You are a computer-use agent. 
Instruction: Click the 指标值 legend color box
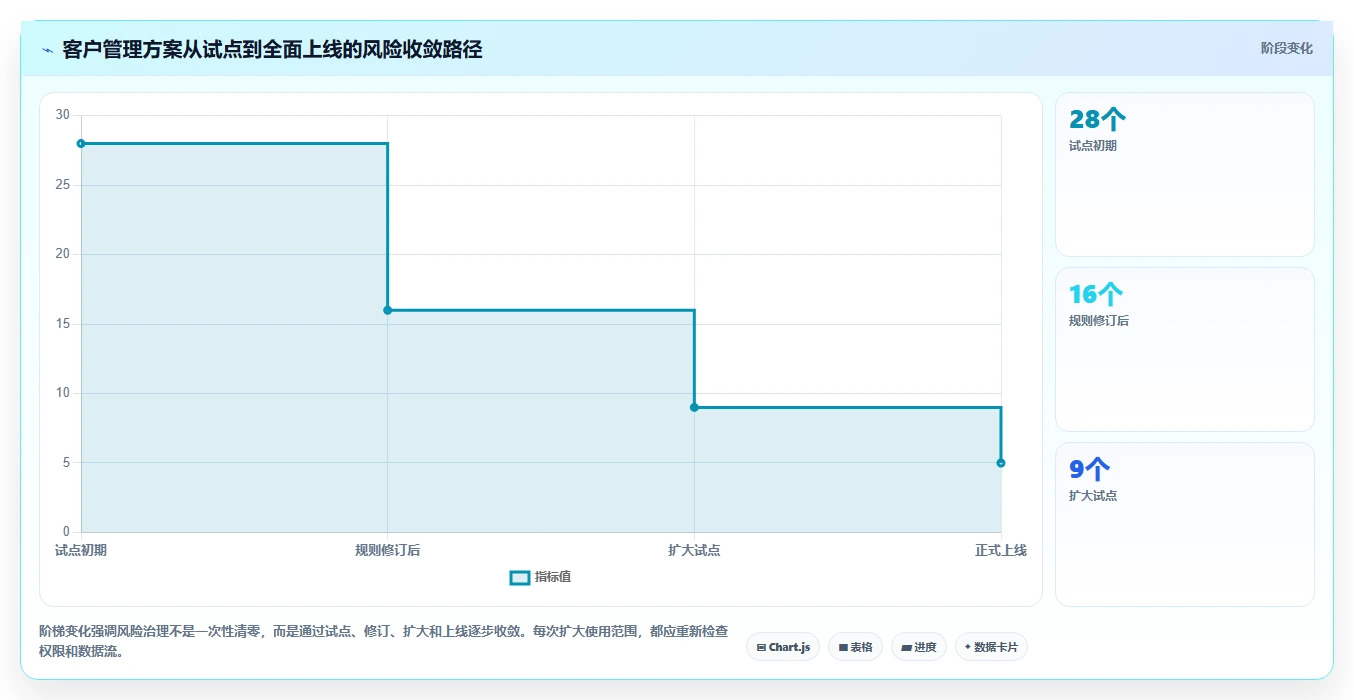tap(520, 578)
